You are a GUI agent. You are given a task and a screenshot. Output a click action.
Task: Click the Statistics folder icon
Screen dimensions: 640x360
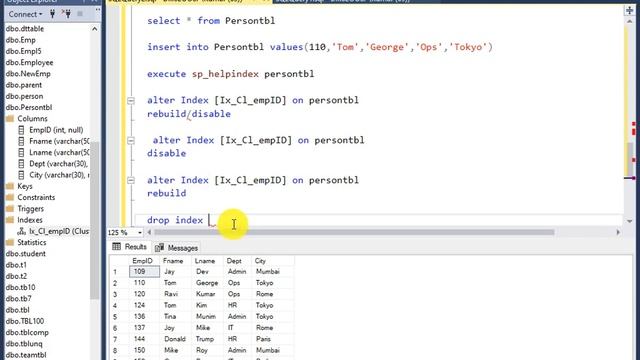click(10, 242)
